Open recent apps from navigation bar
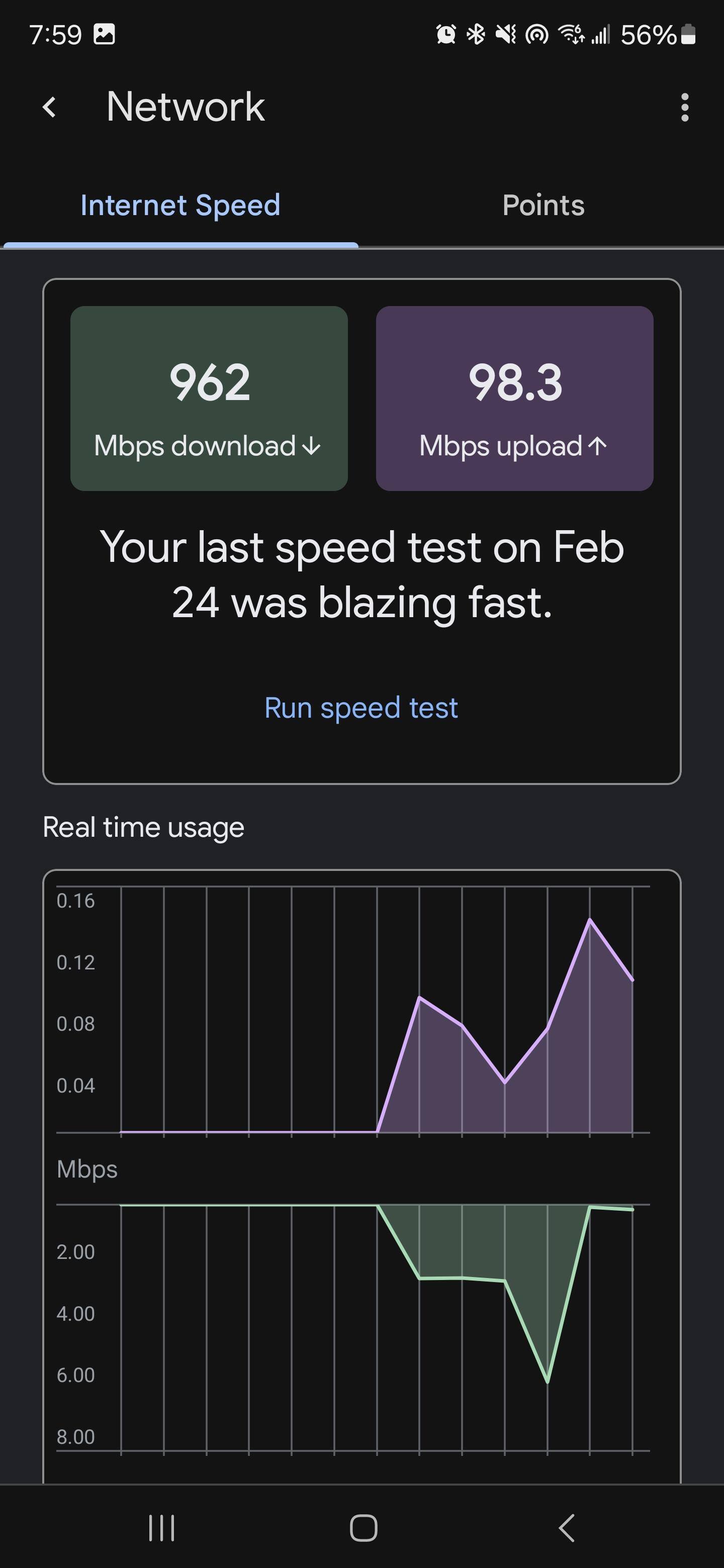The height and width of the screenshot is (1568, 724). pyautogui.click(x=161, y=1528)
